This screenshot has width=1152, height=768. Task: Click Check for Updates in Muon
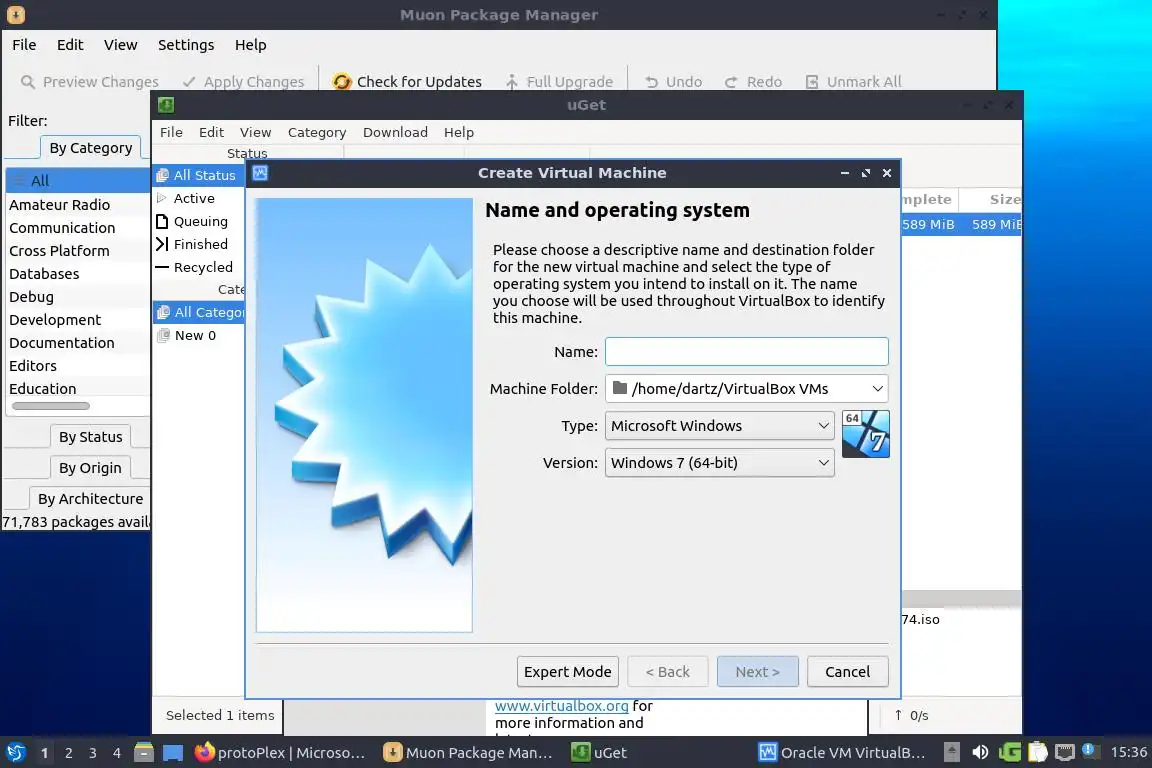407,82
